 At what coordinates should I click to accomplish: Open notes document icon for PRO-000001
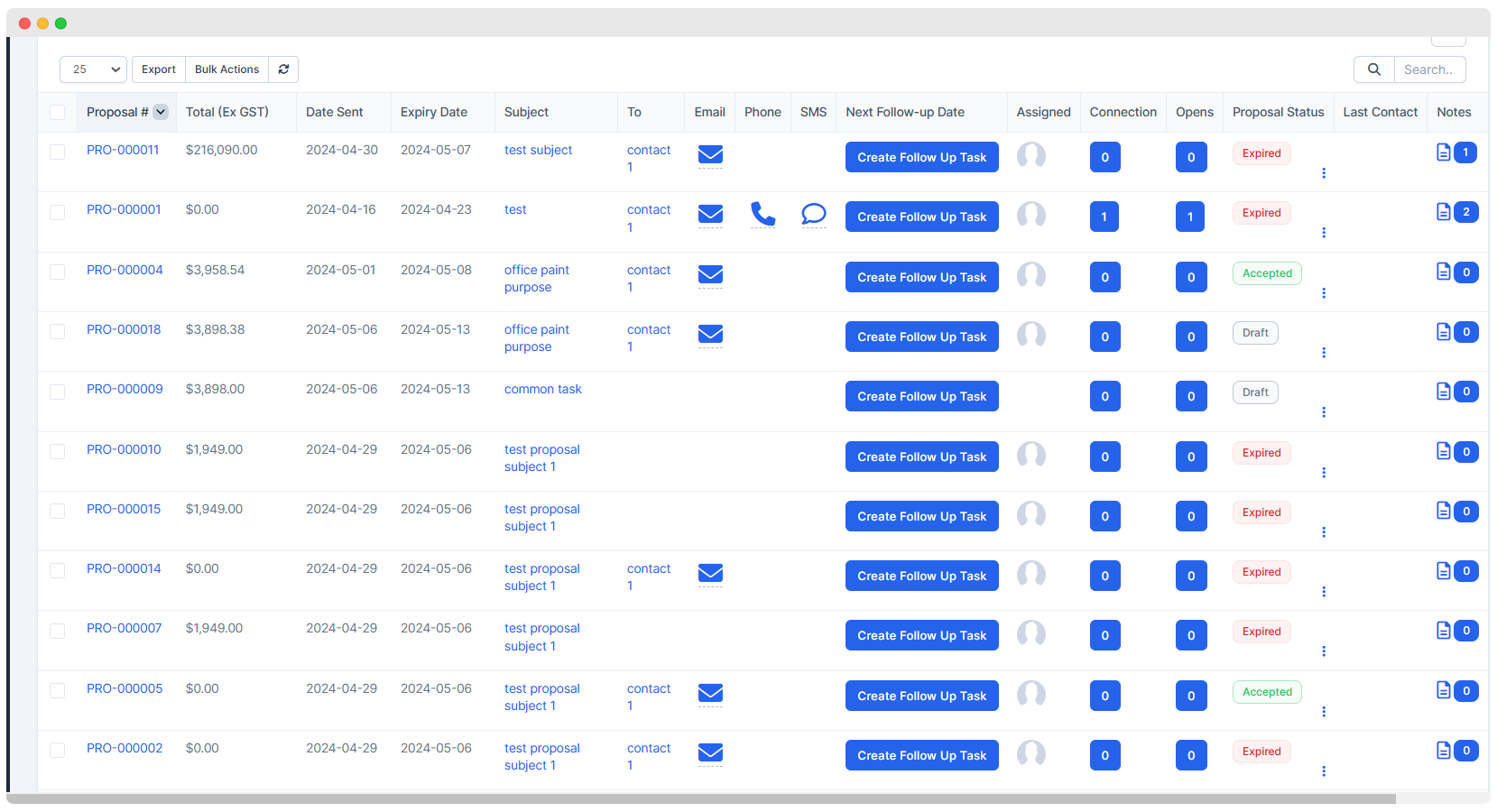(1444, 212)
